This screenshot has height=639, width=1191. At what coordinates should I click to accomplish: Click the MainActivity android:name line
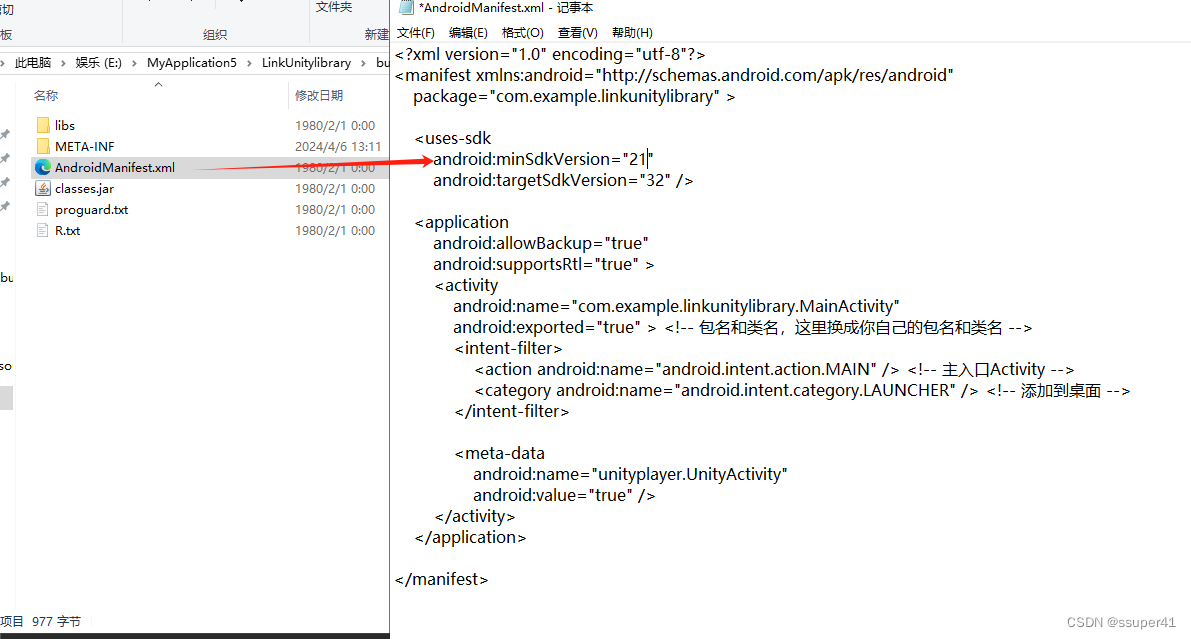676,306
